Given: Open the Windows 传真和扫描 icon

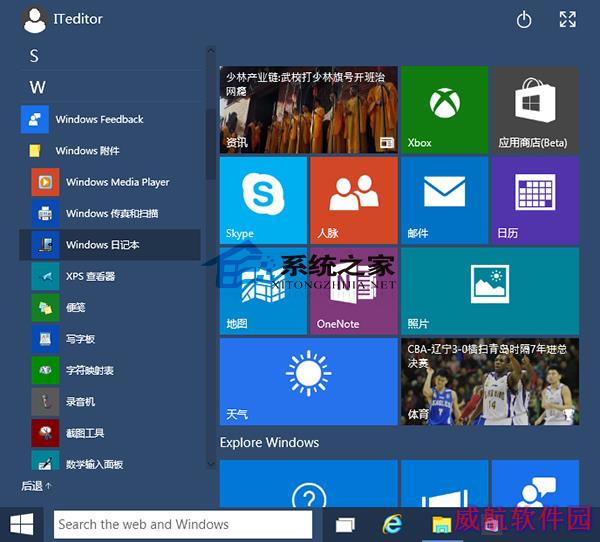Looking at the screenshot, I should coord(45,213).
